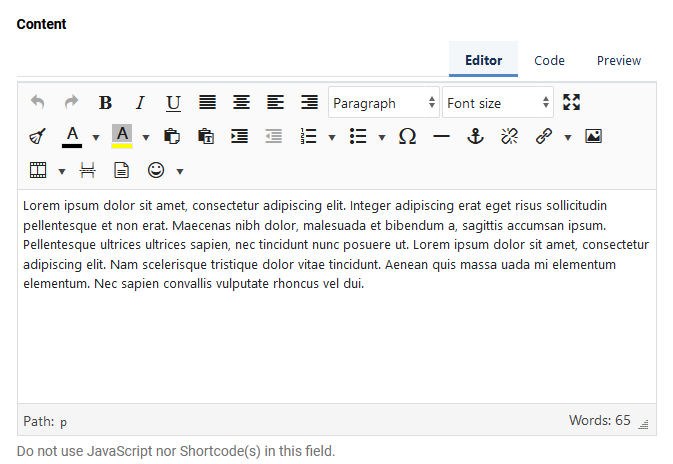Click the fullscreen expand icon

571,102
